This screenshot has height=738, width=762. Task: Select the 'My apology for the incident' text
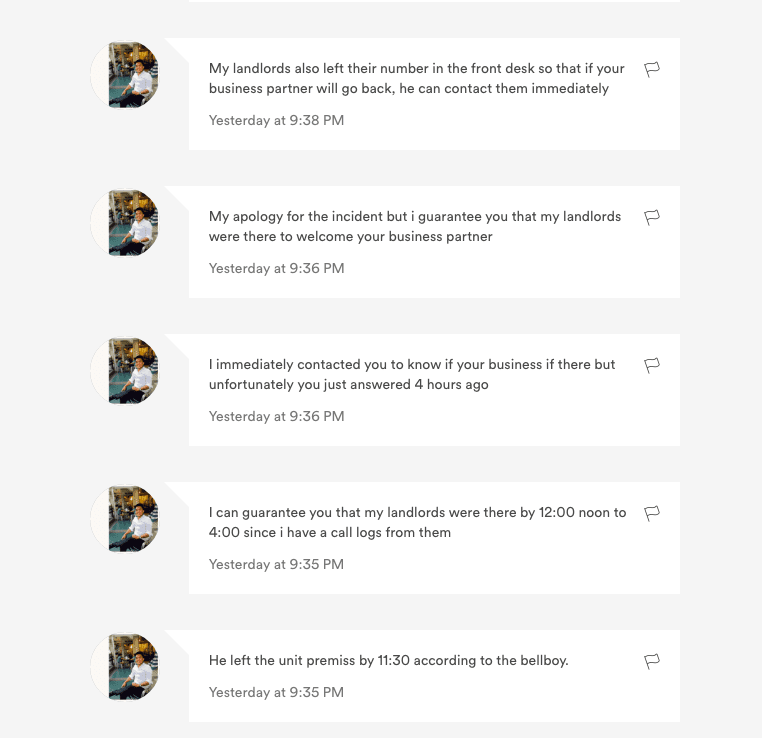coord(415,227)
